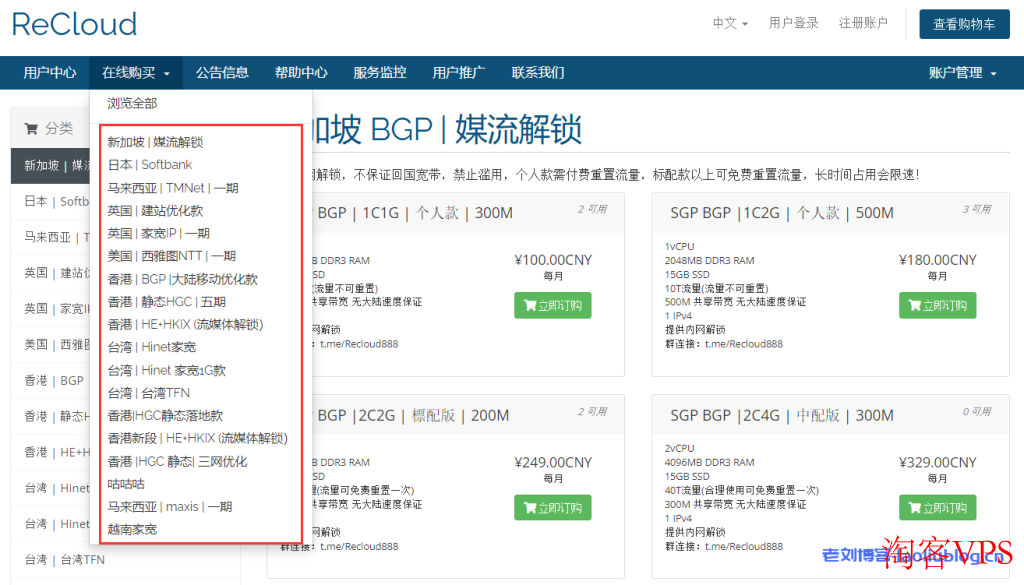Screen dimensions: 1024x585
Task: Open 服务监控 in the navigation bar
Action: pyautogui.click(x=380, y=72)
